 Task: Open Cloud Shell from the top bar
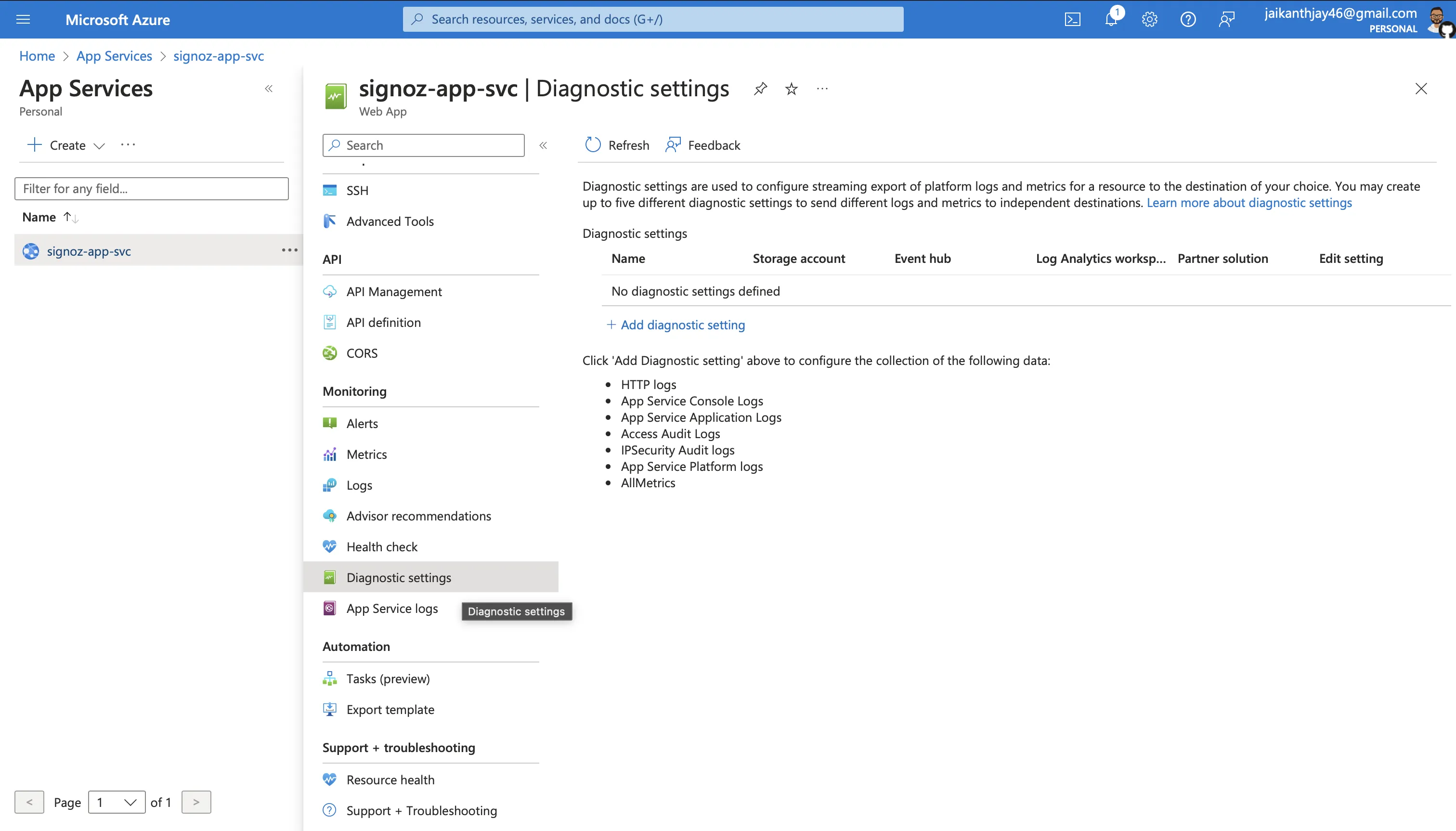point(1072,19)
